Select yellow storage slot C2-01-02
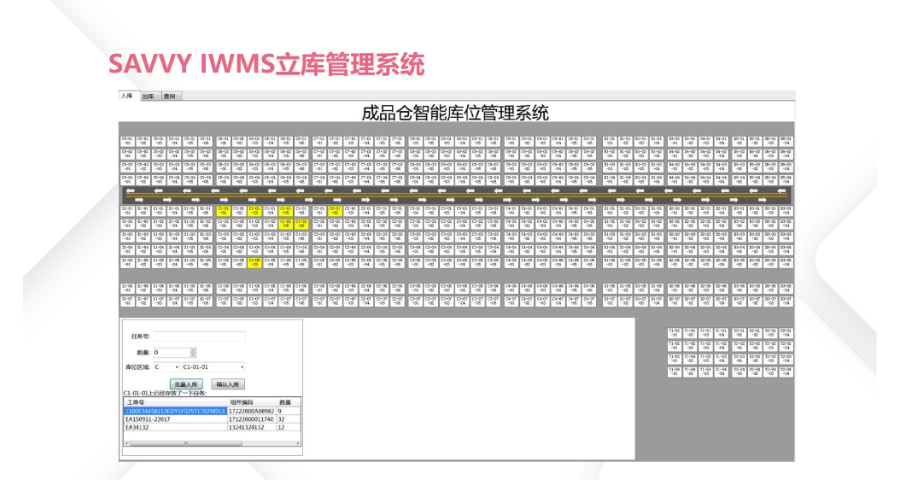Image resolution: width=900 pixels, height=480 pixels. pyautogui.click(x=335, y=211)
